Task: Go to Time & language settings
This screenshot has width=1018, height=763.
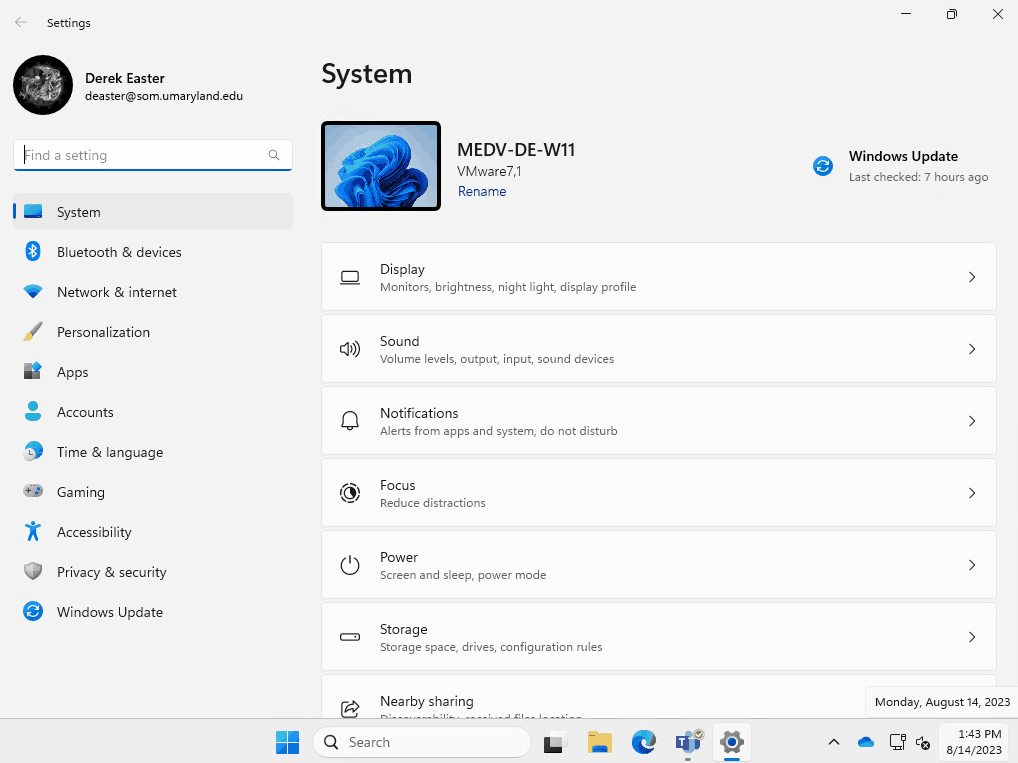Action: tap(109, 452)
